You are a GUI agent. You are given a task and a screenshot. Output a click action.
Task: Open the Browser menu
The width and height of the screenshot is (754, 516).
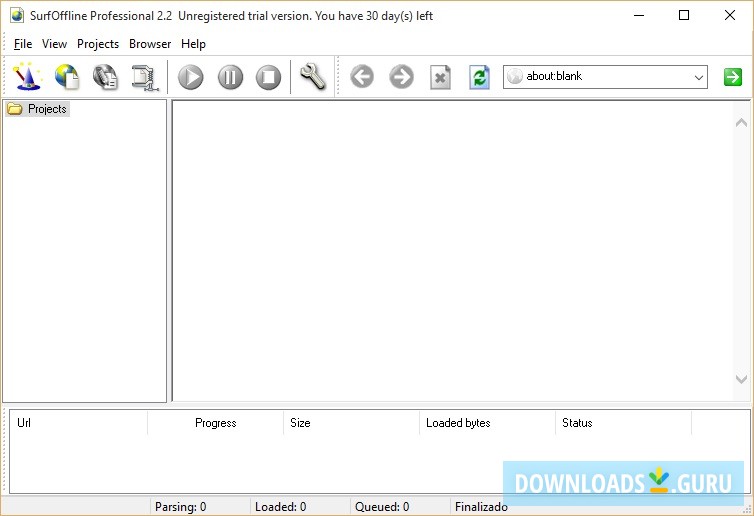(x=150, y=44)
